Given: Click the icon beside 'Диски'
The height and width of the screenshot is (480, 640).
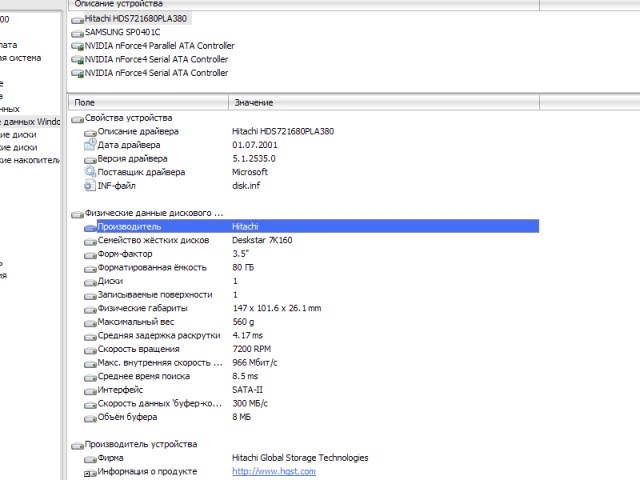Looking at the screenshot, I should click(90, 282).
